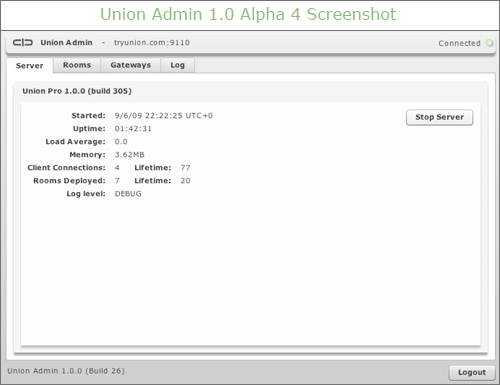Click the Union Admin 1.0 Alpha 4 Screenshot heading
Image resolution: width=500 pixels, height=385 pixels.
248,14
